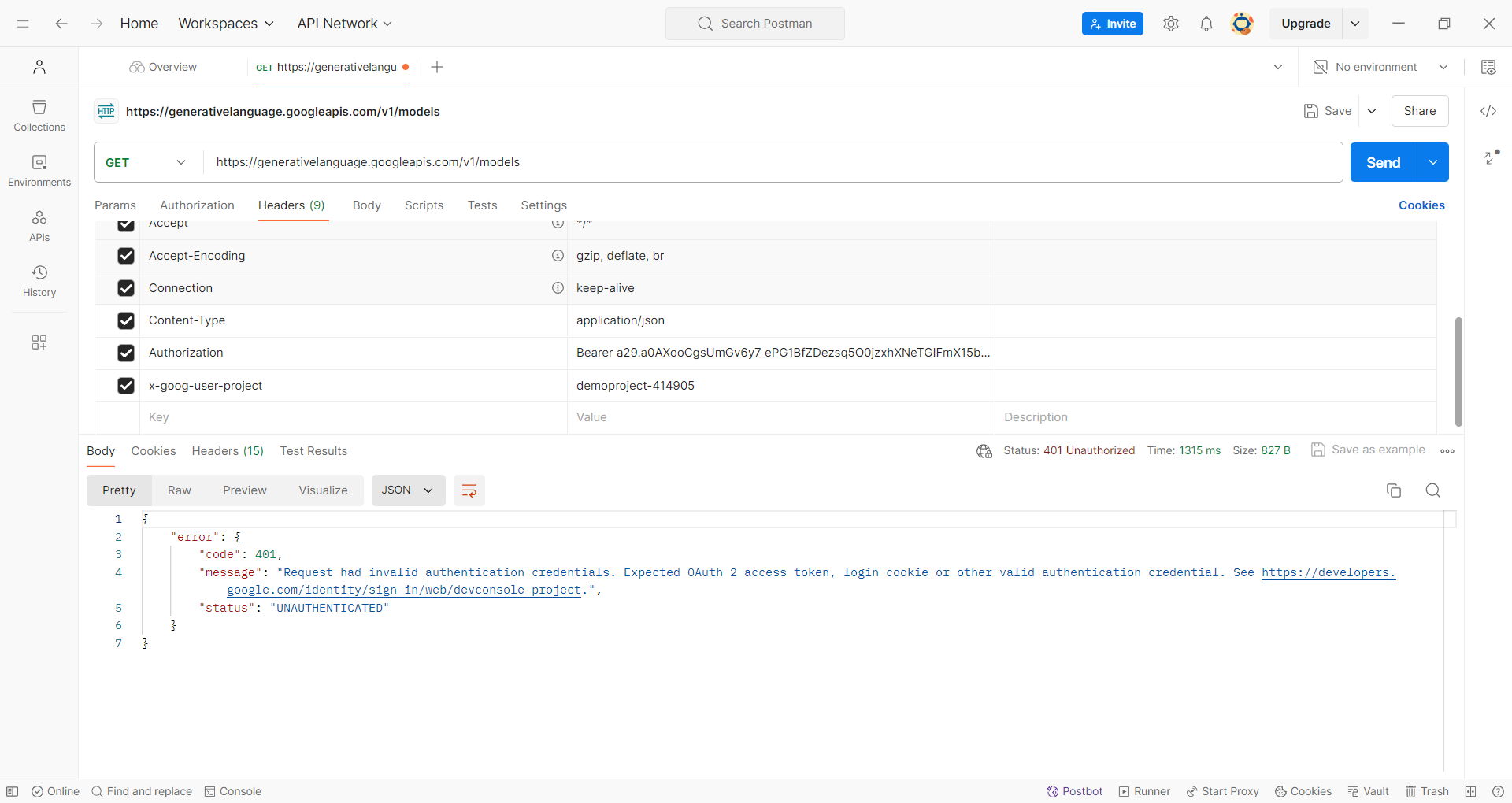This screenshot has width=1512, height=803.
Task: Uncheck the Content-Type header checkbox
Action: tap(126, 320)
